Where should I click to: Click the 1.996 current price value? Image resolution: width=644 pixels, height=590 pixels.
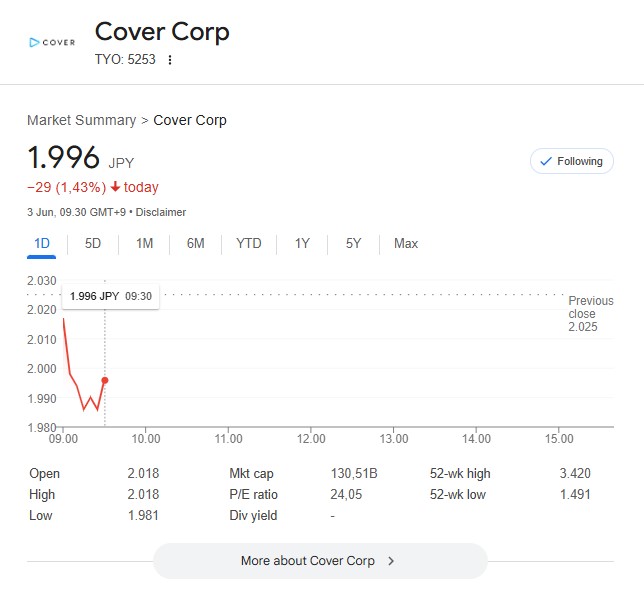[63, 157]
